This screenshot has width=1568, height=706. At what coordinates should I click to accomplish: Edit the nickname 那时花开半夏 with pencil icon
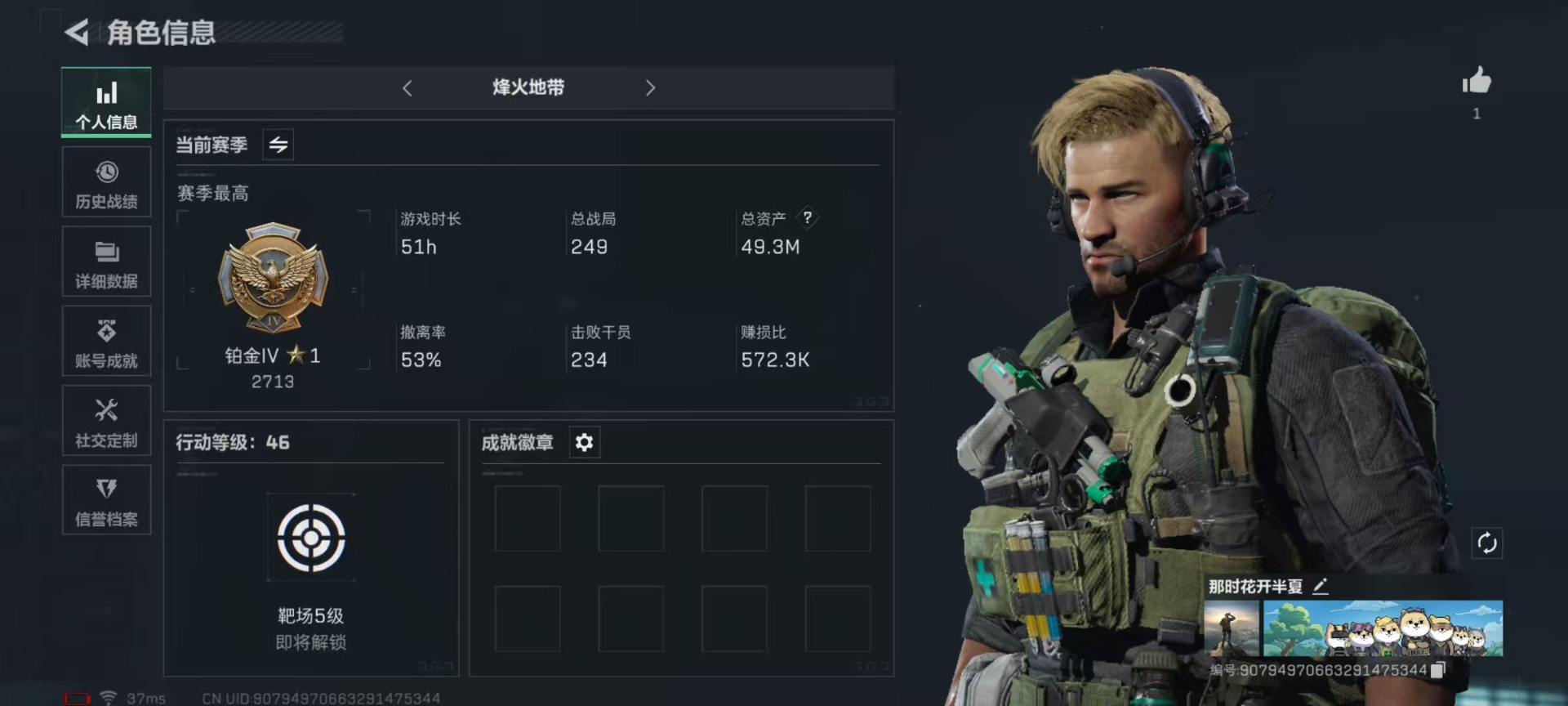[x=1321, y=586]
